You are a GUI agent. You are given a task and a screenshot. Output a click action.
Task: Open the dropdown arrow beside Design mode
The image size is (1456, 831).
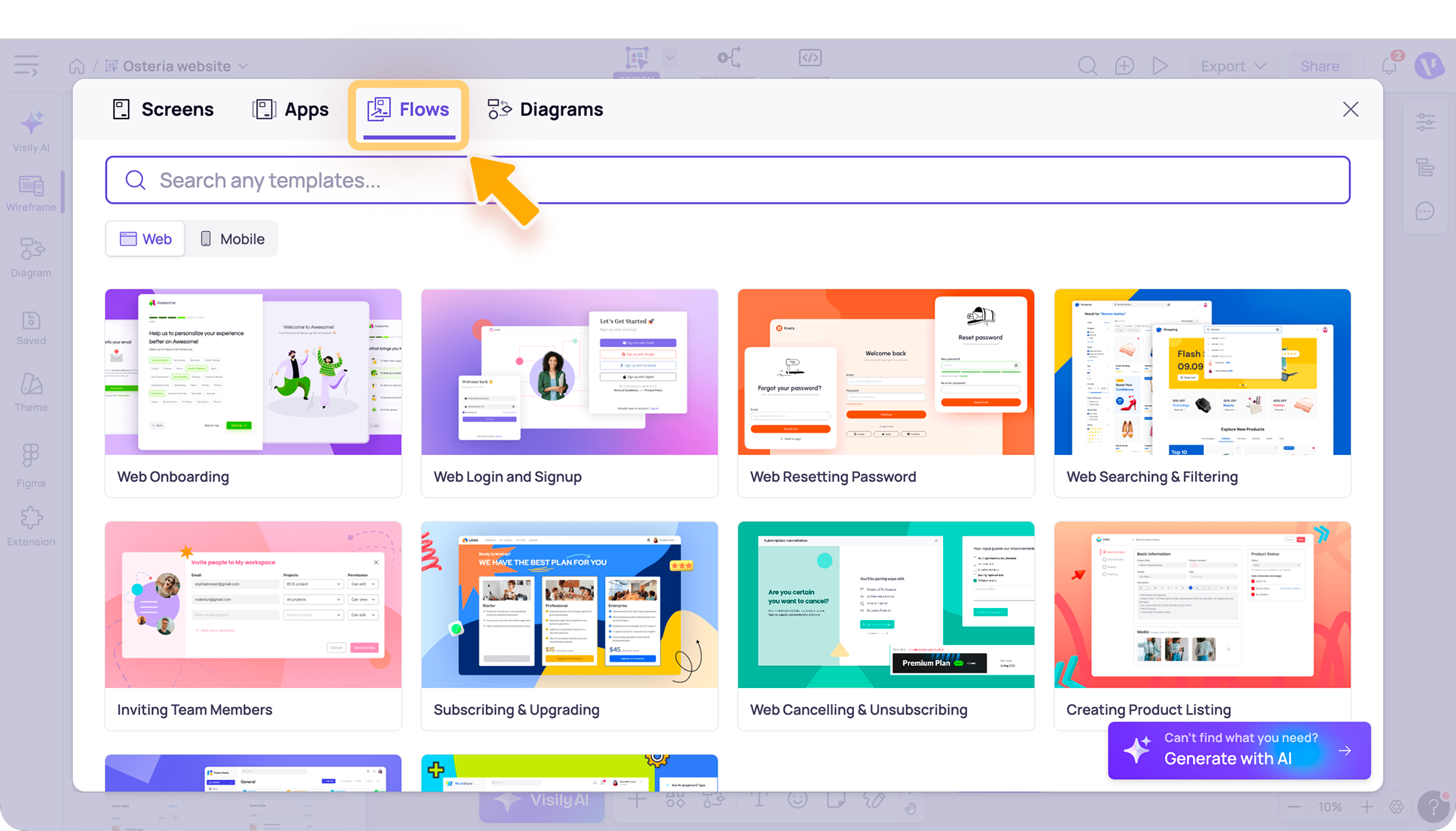pos(669,58)
